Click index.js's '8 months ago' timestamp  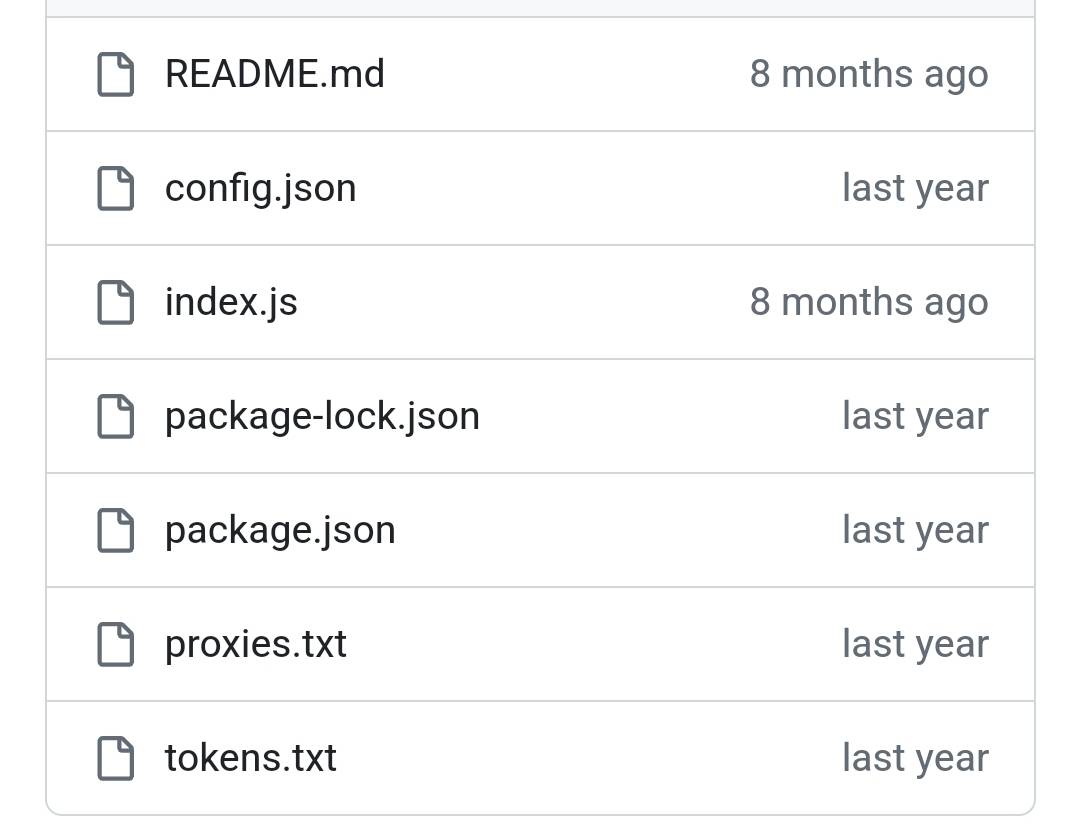pos(868,302)
